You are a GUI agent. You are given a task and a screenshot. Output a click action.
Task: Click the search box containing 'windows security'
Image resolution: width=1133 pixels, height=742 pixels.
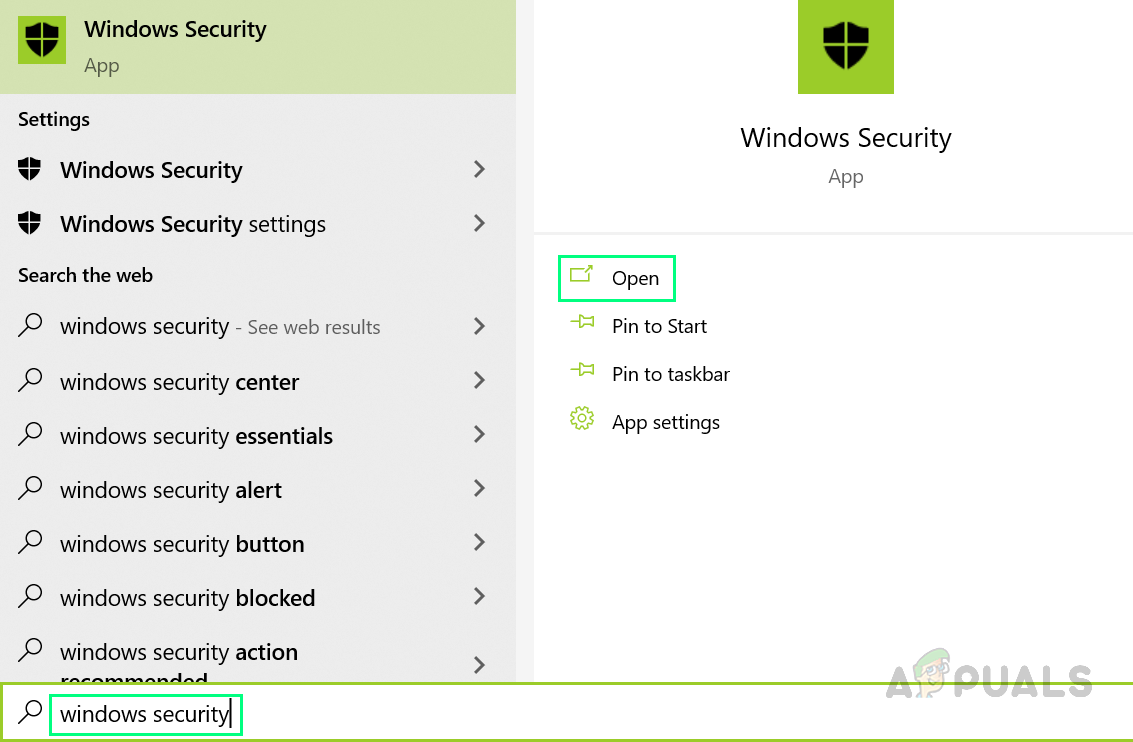click(x=146, y=714)
